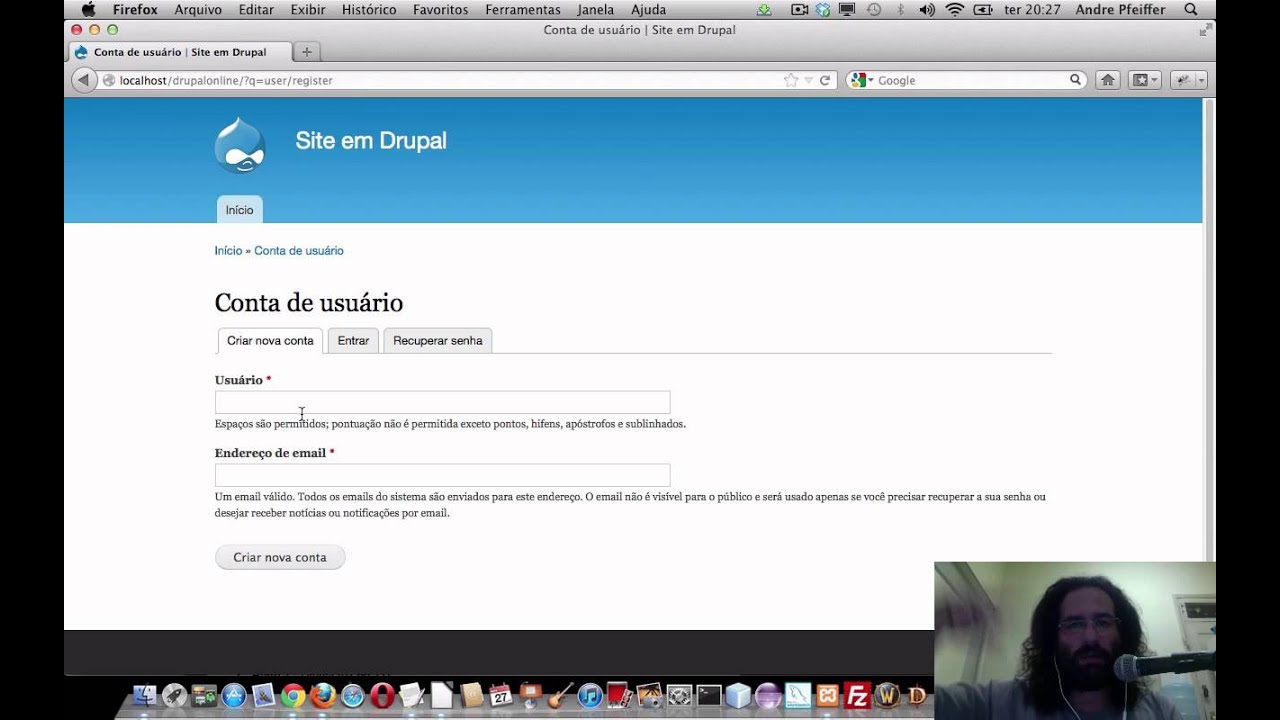Focus the Usuário text field

coord(442,402)
